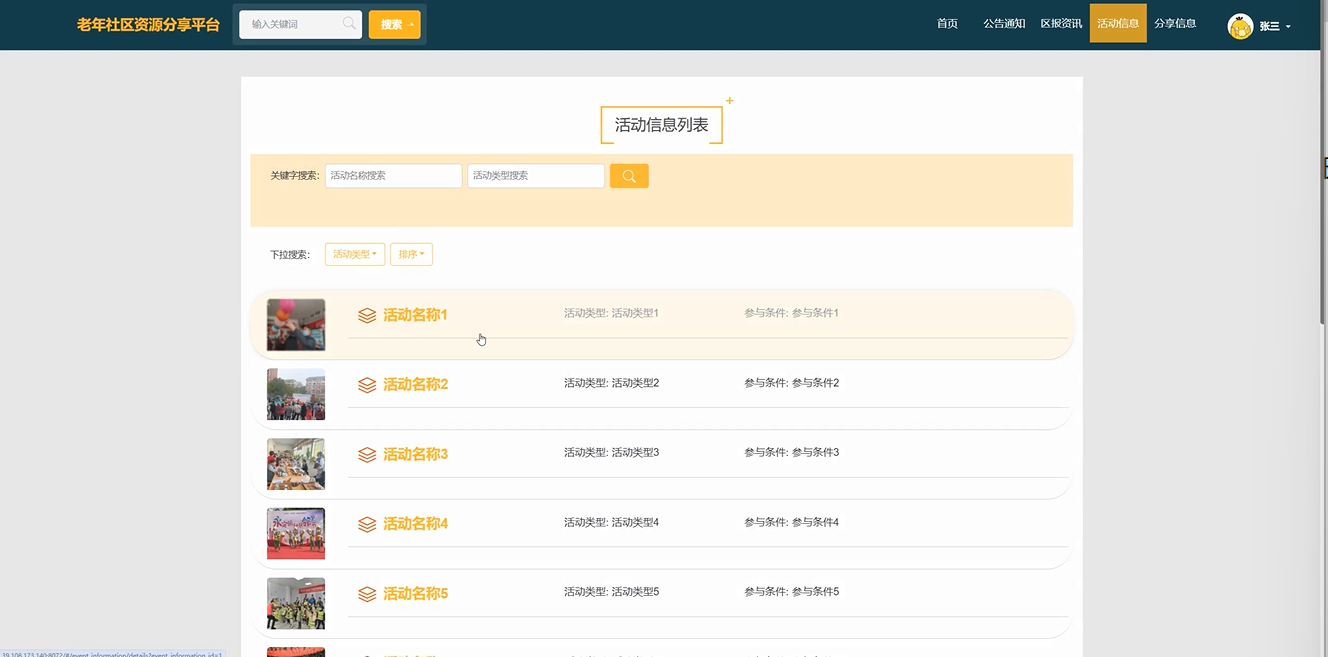Click the text 活动类型: 活动类型2

coord(611,383)
